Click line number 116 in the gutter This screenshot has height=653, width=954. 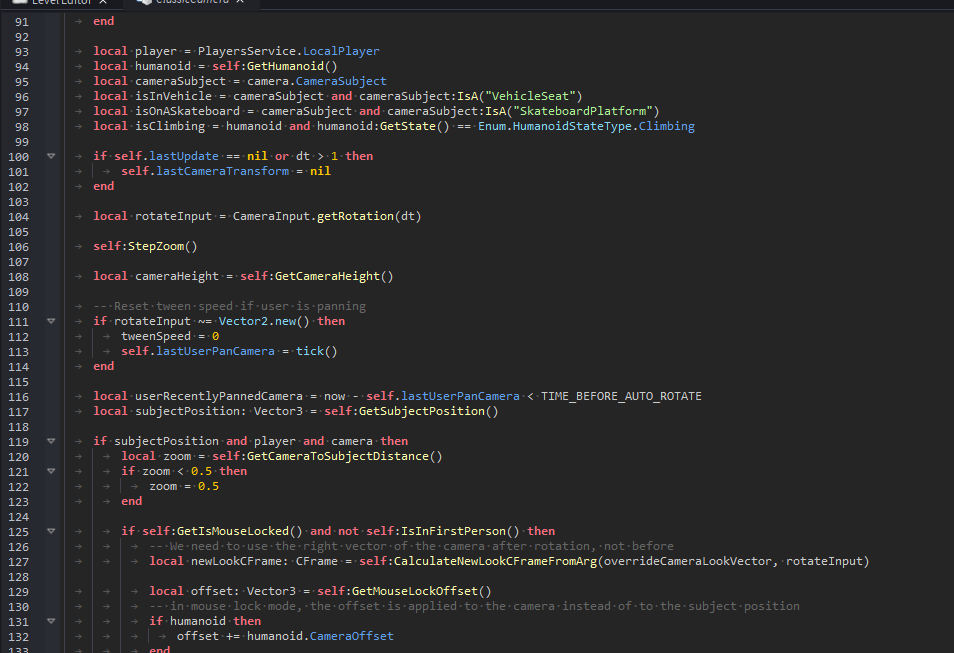pyautogui.click(x=18, y=397)
